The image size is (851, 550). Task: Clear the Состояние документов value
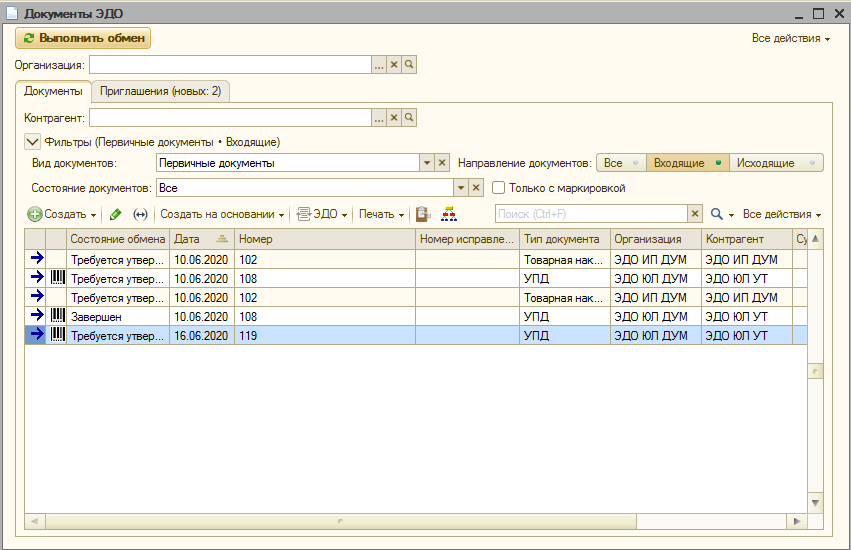pyautogui.click(x=476, y=188)
